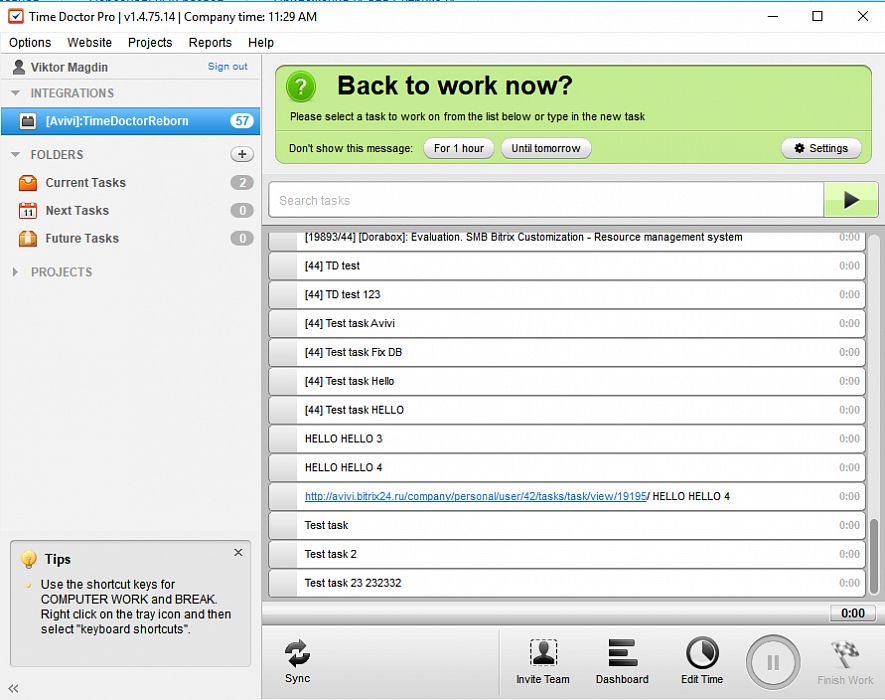Click the Finish Work flag icon
The image size is (885, 700).
coord(845,655)
